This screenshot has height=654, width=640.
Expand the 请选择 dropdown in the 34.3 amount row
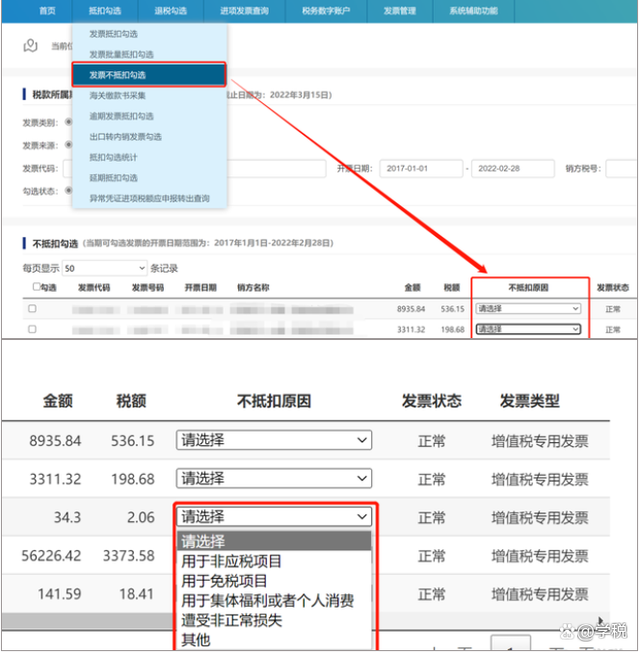point(274,517)
